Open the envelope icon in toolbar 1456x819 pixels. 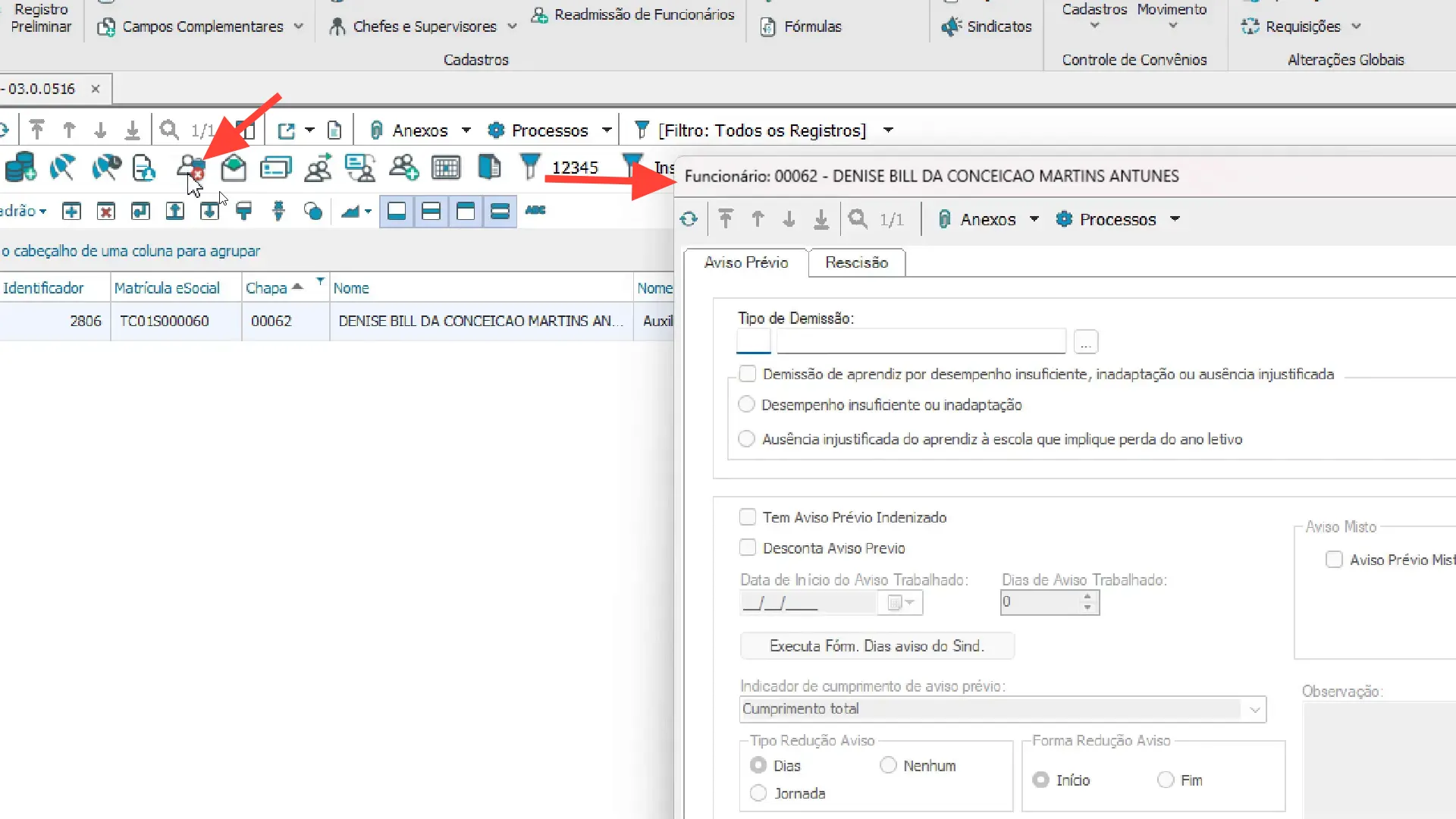click(x=234, y=168)
